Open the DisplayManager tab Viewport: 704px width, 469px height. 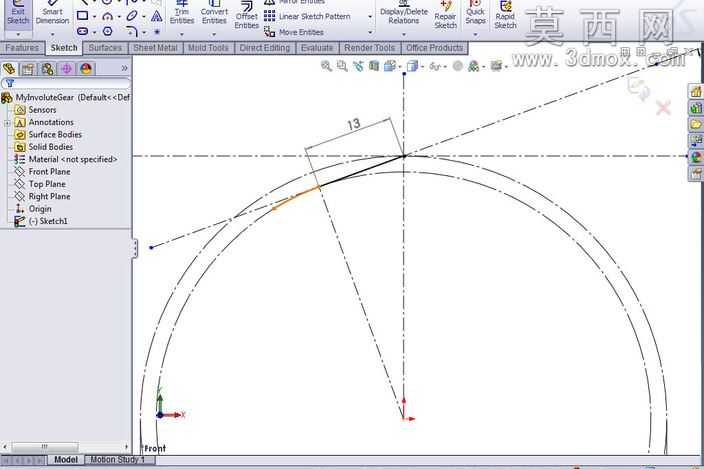click(x=86, y=69)
